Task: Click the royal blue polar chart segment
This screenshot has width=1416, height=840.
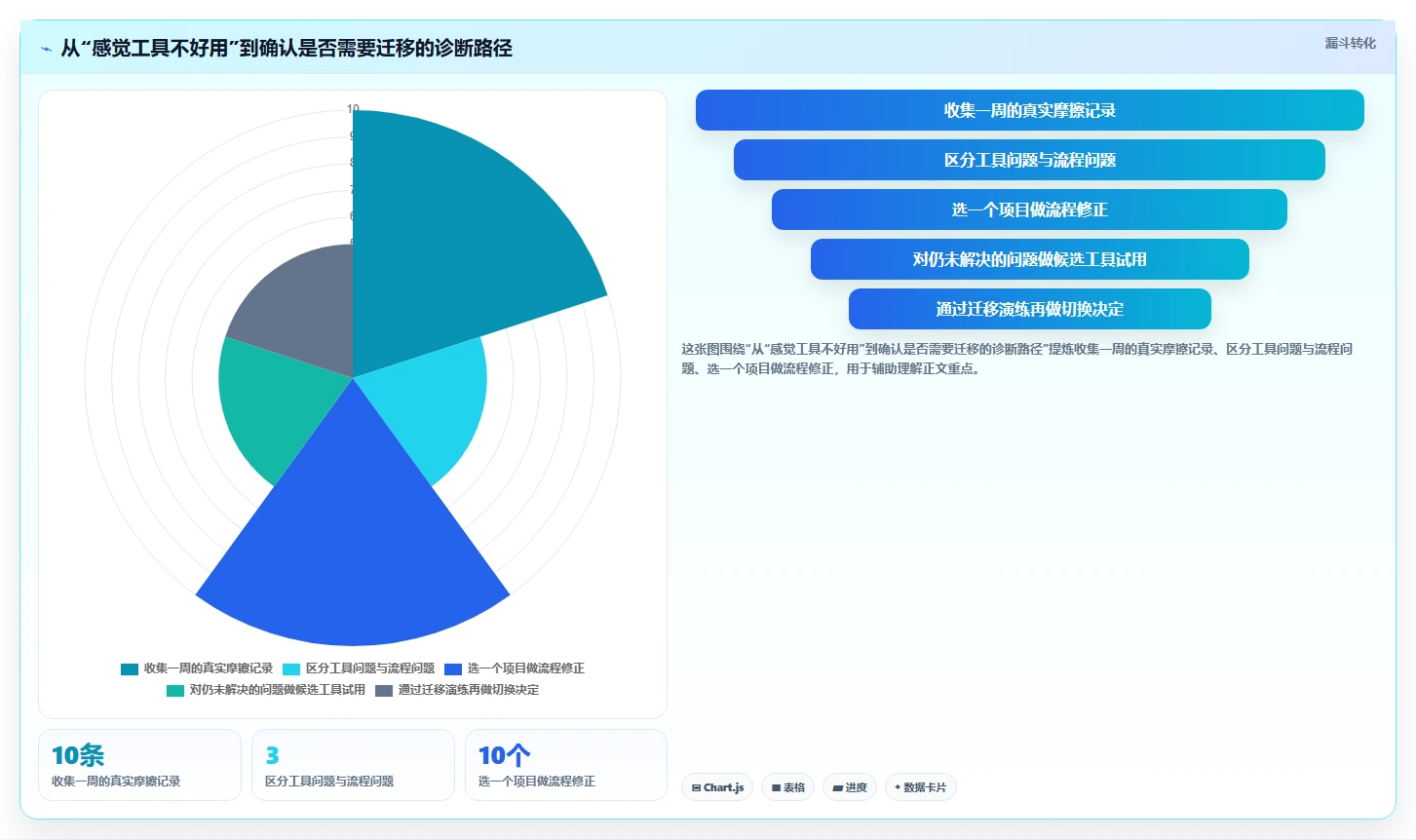Action: pyautogui.click(x=353, y=546)
